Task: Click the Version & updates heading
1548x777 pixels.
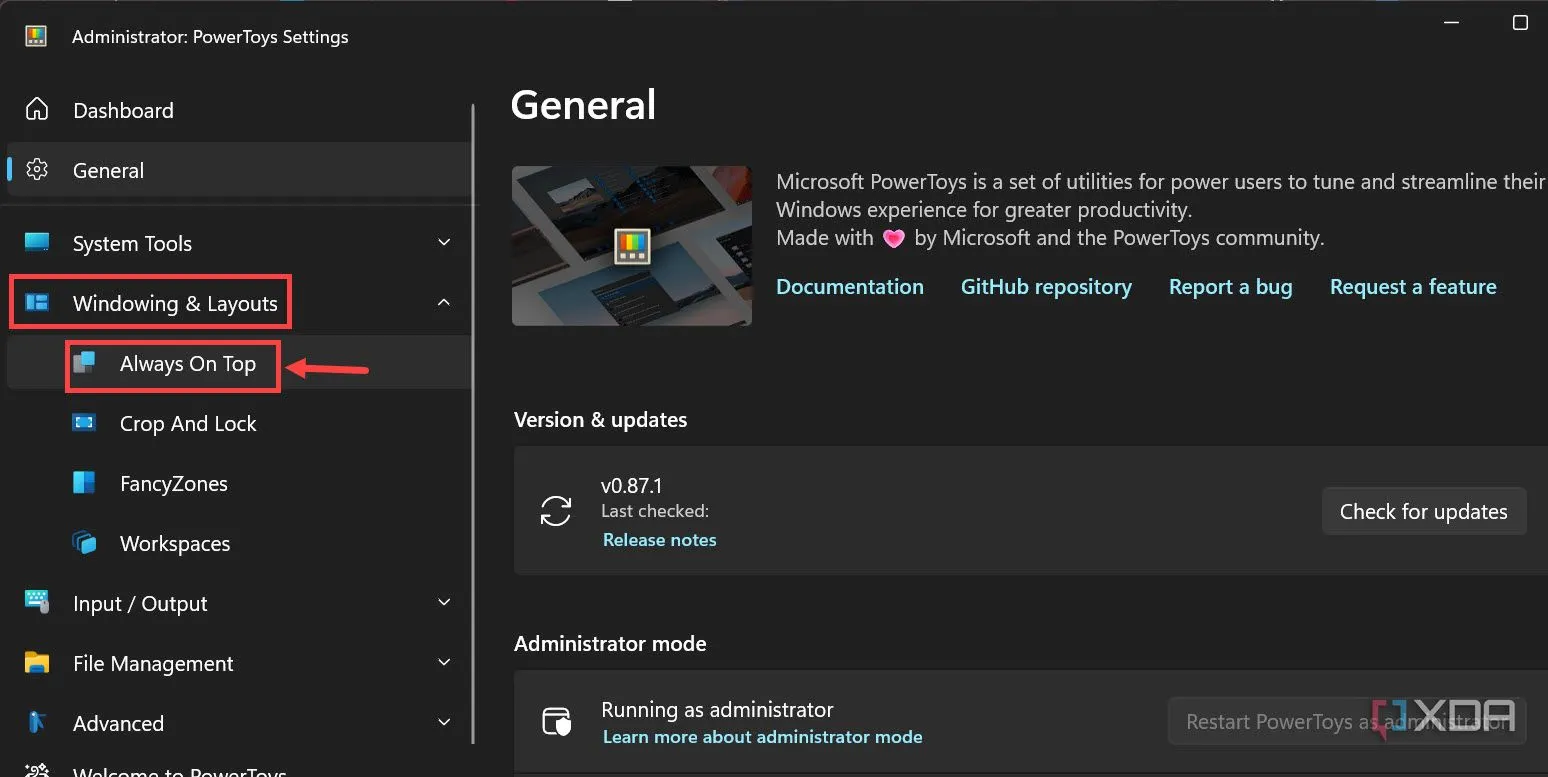Action: coord(600,420)
